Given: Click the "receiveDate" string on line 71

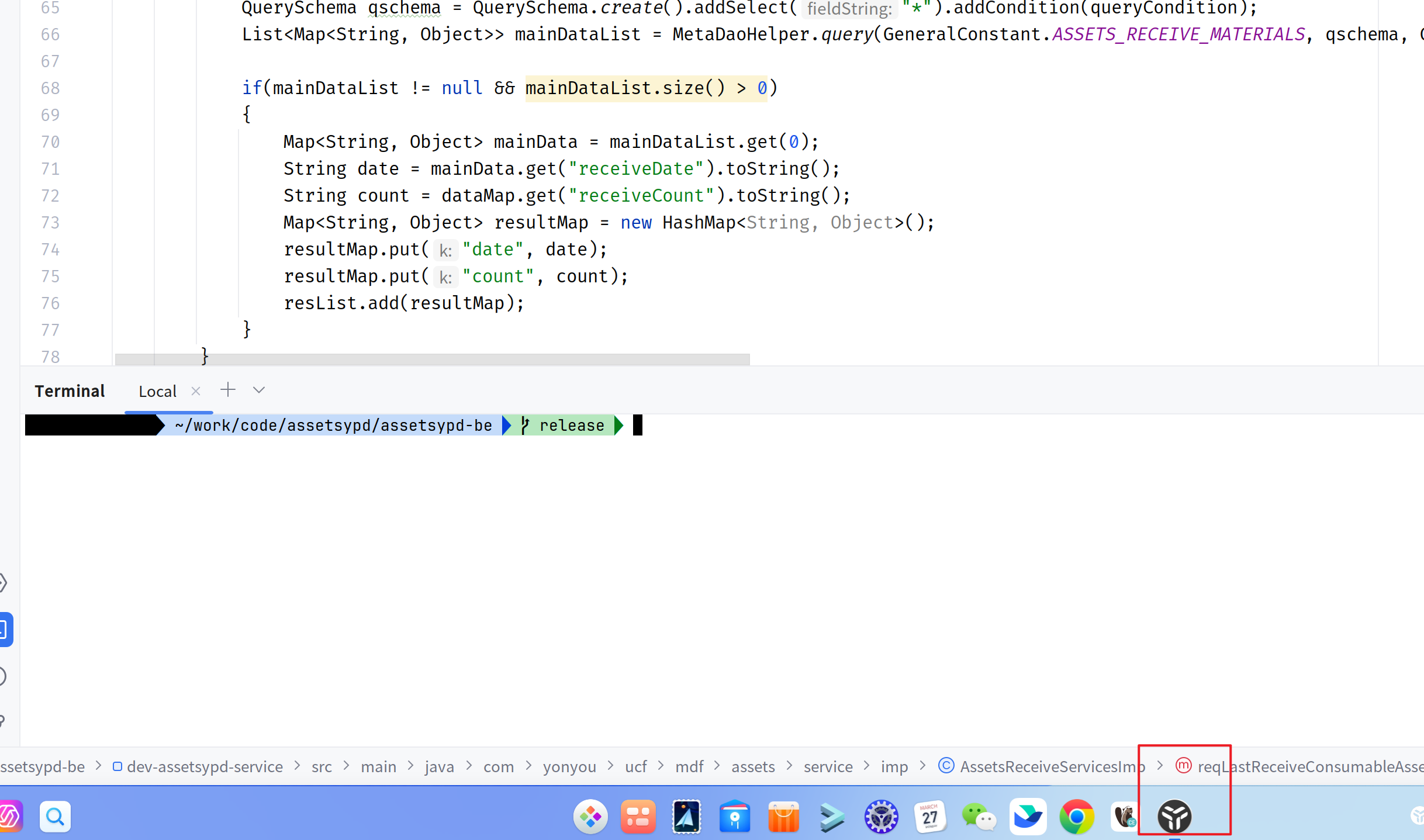Looking at the screenshot, I should tap(636, 169).
